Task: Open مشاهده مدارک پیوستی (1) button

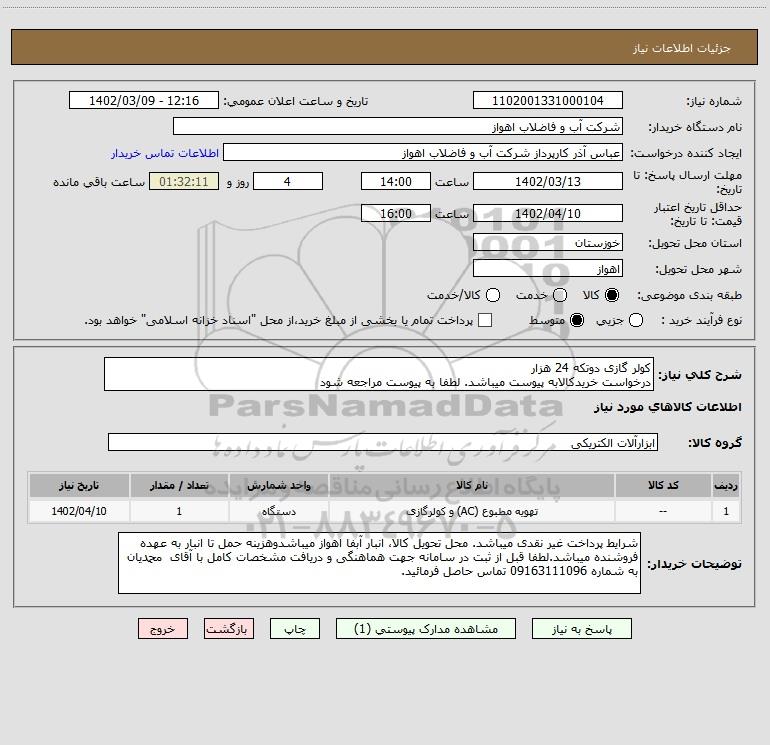Action: pyautogui.click(x=426, y=629)
